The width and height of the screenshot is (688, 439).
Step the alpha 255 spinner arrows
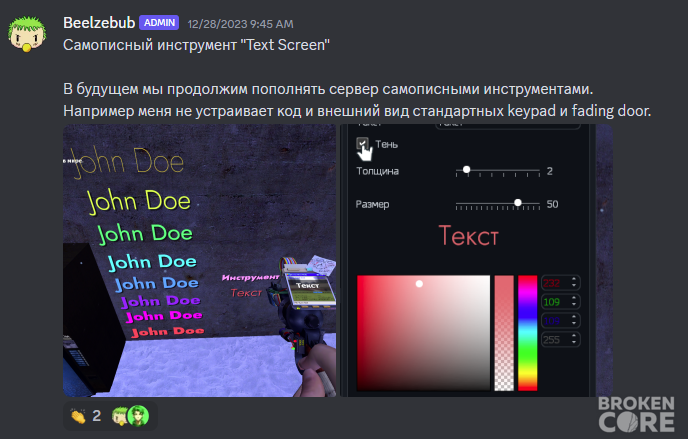tap(574, 339)
